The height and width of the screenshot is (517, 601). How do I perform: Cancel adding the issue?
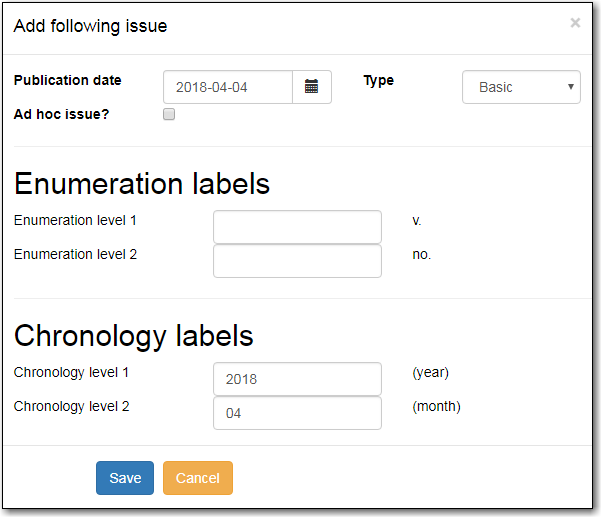[x=198, y=478]
